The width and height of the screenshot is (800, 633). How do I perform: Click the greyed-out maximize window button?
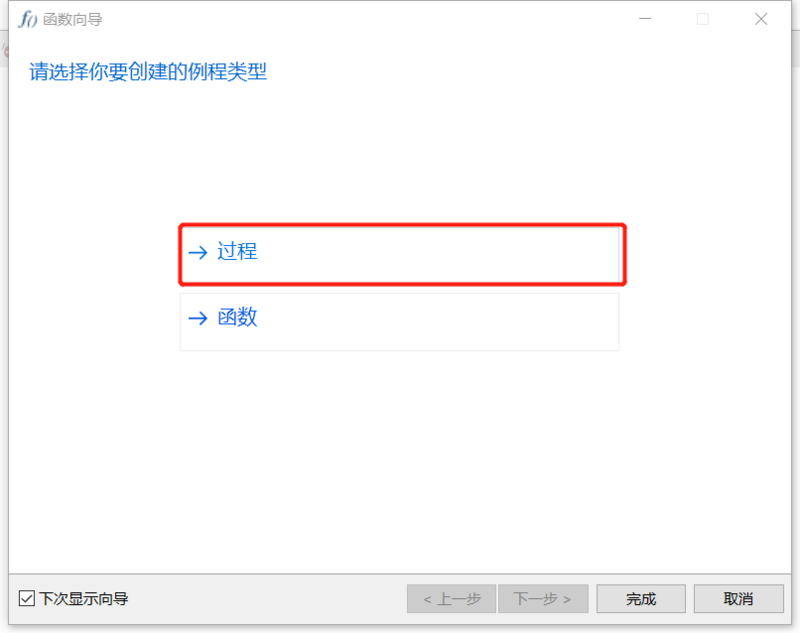tap(703, 19)
